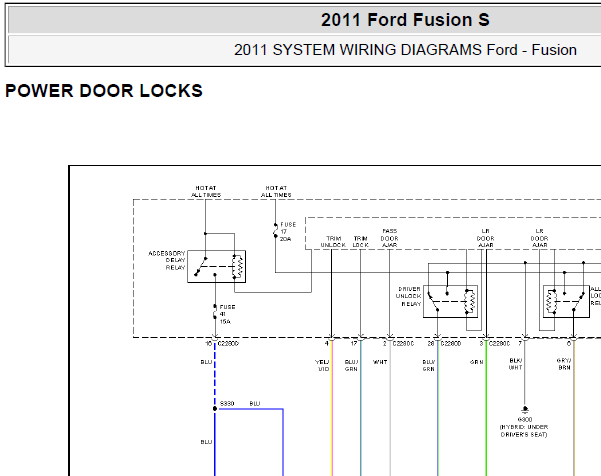
Task: Select the PASS DOOR AJAR label
Action: 389,238
